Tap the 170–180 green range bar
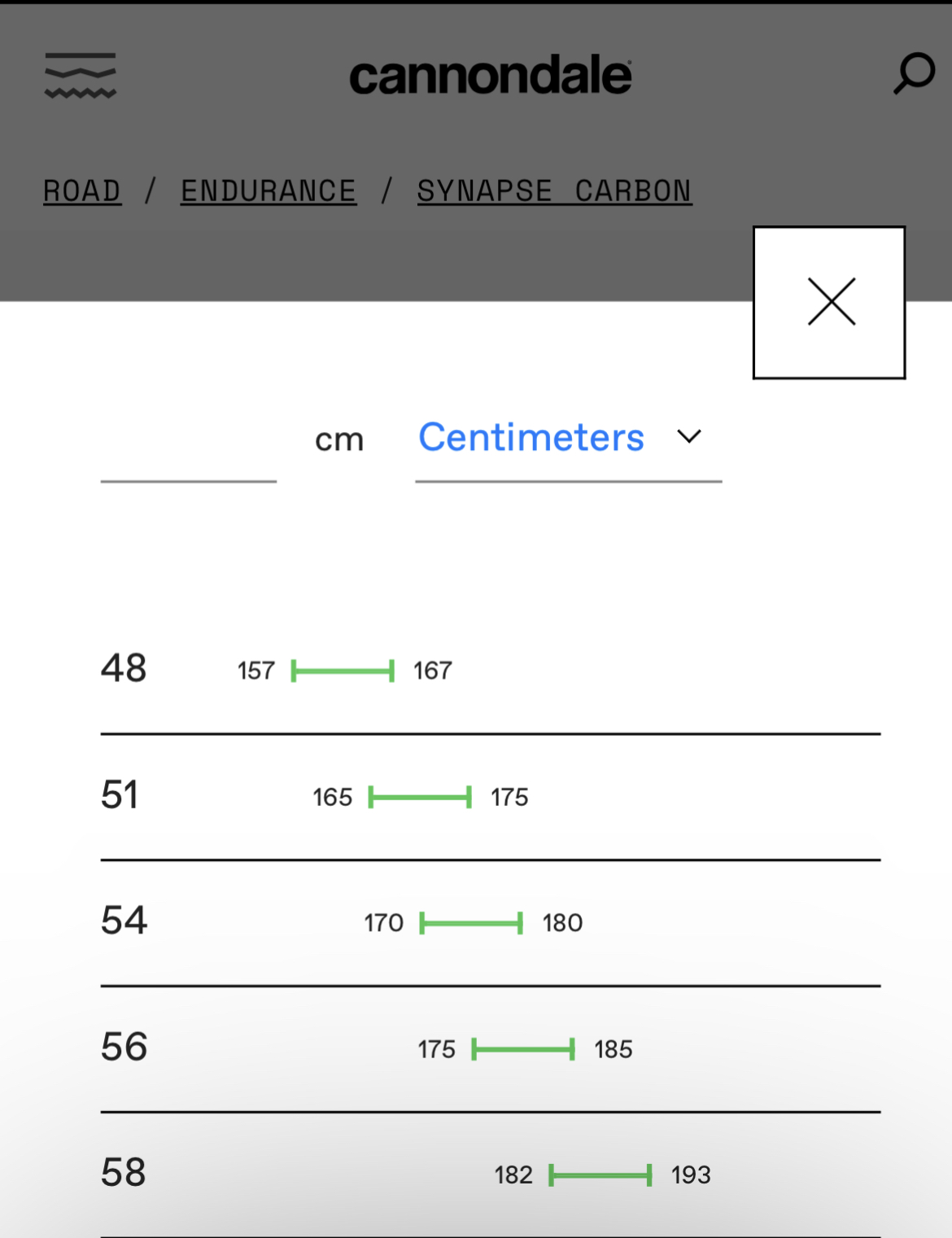The width and height of the screenshot is (952, 1238). click(x=471, y=923)
